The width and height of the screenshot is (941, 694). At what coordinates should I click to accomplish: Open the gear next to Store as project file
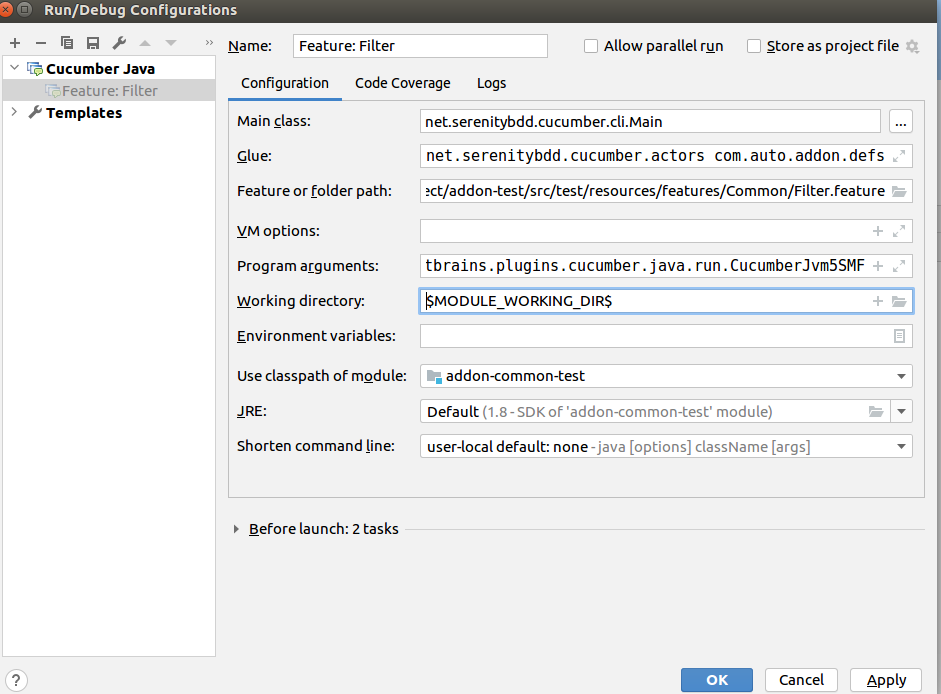pos(912,46)
